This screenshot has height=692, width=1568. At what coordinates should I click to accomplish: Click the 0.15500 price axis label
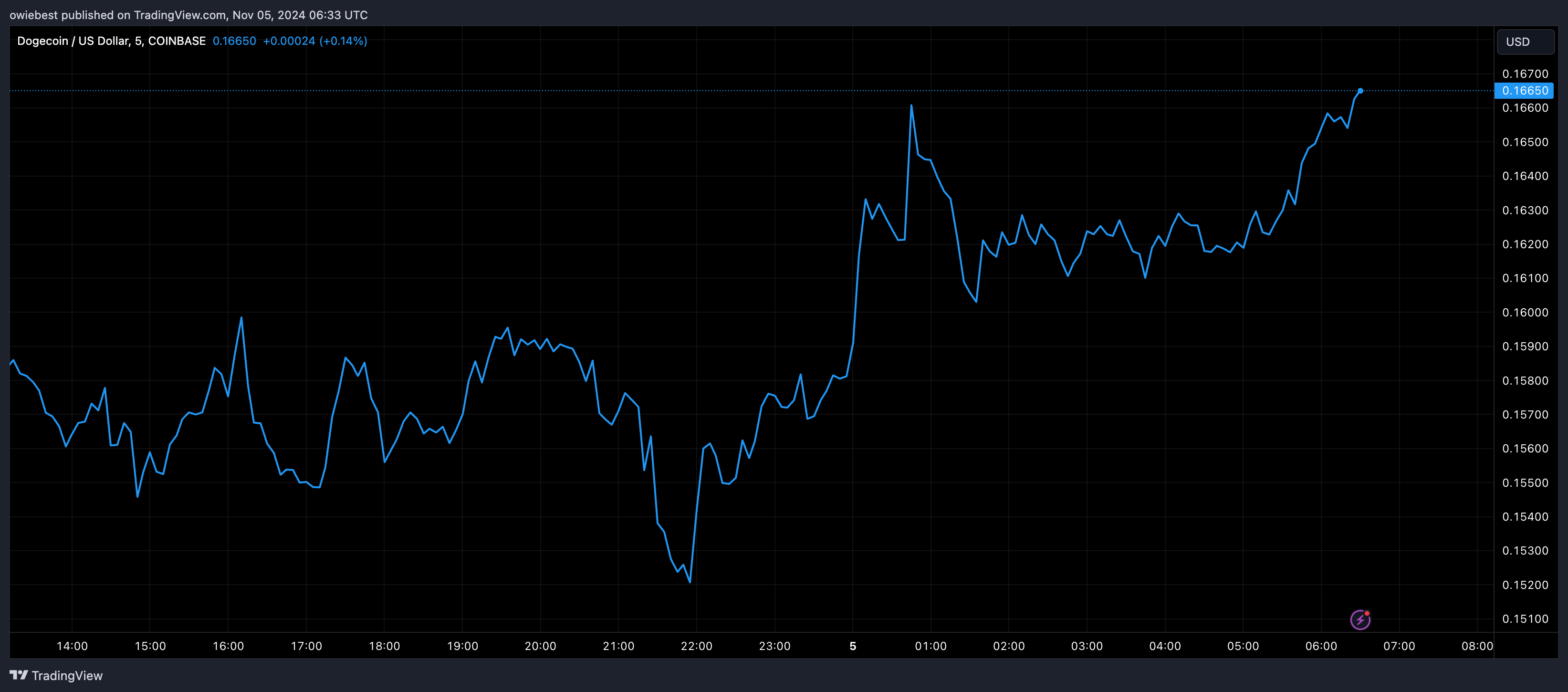(x=1525, y=482)
